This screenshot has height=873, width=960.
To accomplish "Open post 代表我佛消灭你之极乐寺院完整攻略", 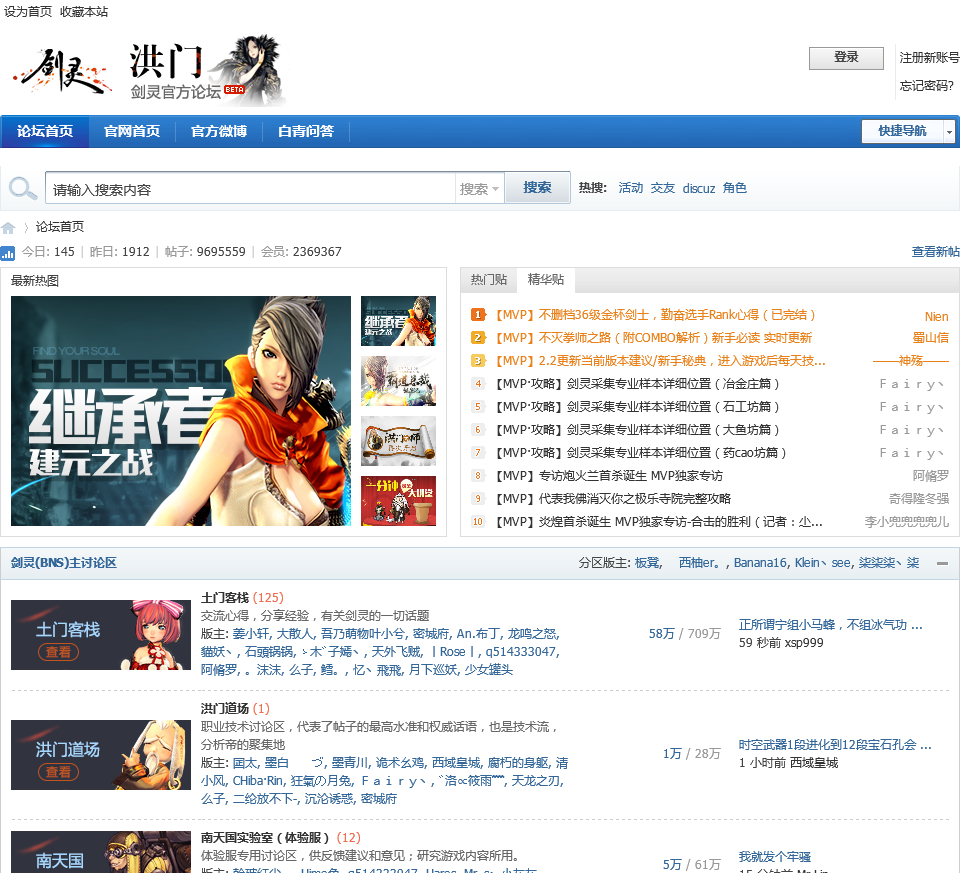I will [x=612, y=498].
